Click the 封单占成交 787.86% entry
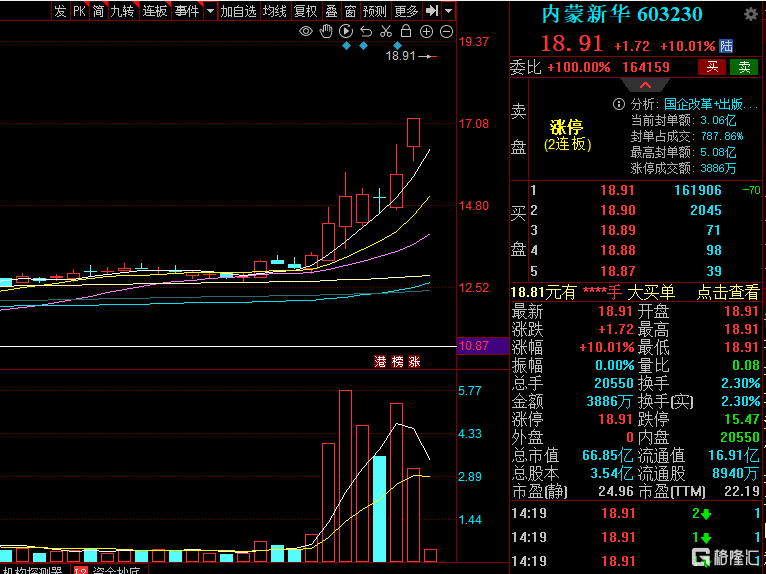The width and height of the screenshot is (766, 574). [x=686, y=136]
